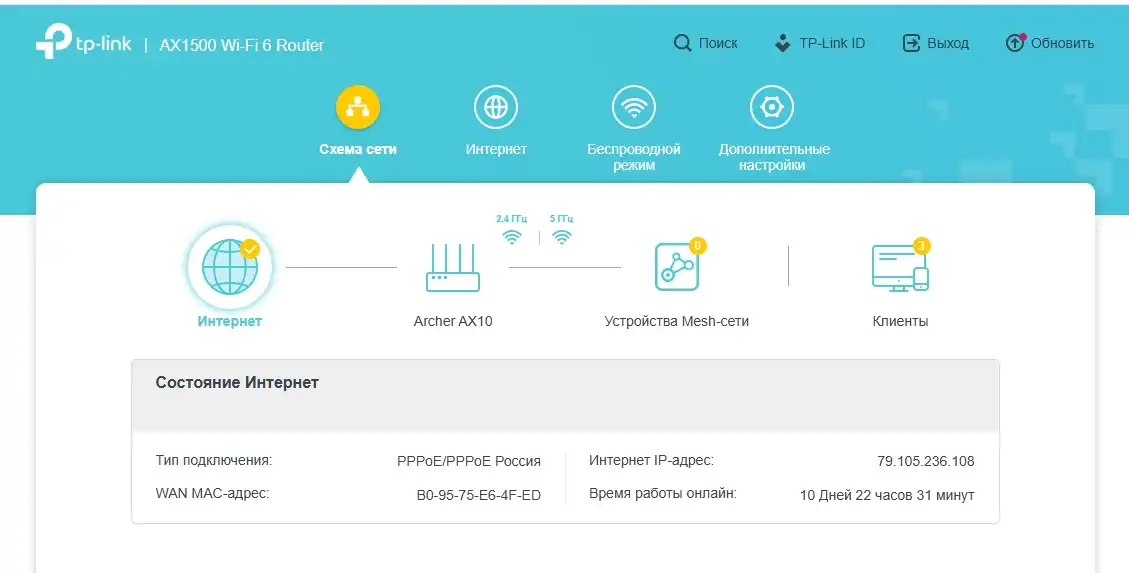The width and height of the screenshot is (1129, 573).
Task: Open the Клиенты devices icon
Action: 900,267
